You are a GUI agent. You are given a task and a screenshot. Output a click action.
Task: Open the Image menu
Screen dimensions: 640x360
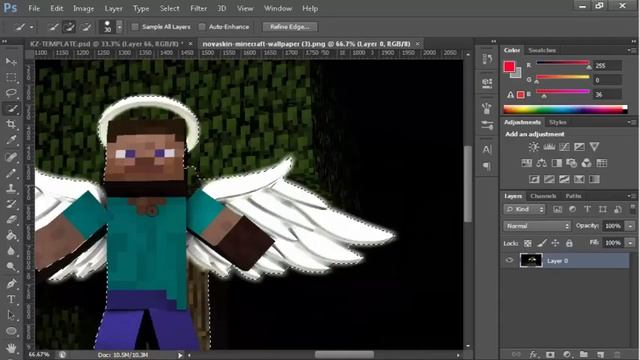[x=83, y=8]
